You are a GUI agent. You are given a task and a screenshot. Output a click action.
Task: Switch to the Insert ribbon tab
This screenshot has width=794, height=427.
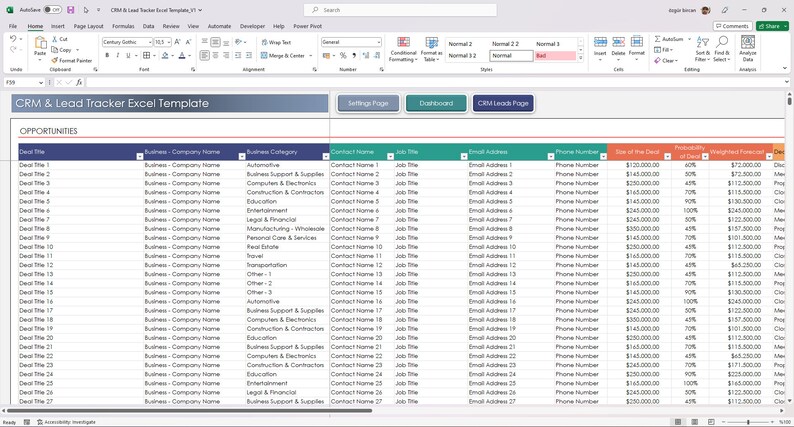[58, 26]
